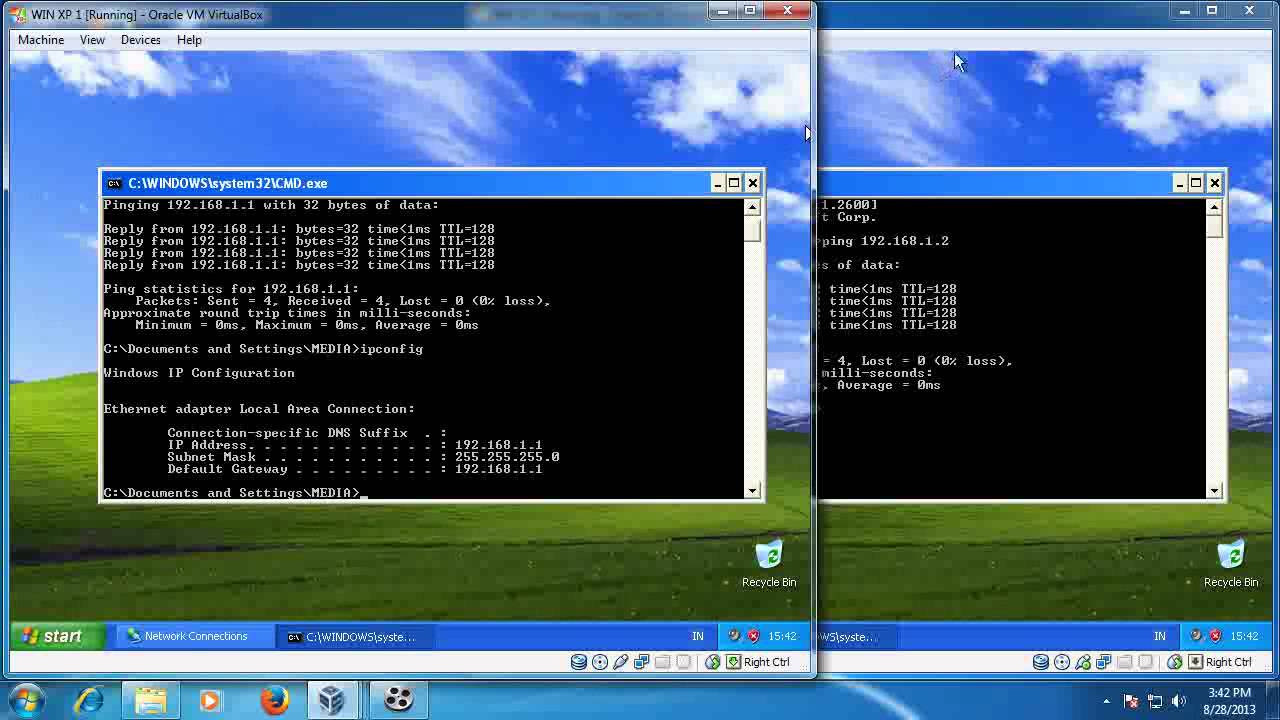Screen dimensions: 1280x720
Task: Select C:\WINDOWS\syste... taskbar button in left VM
Action: click(x=356, y=637)
